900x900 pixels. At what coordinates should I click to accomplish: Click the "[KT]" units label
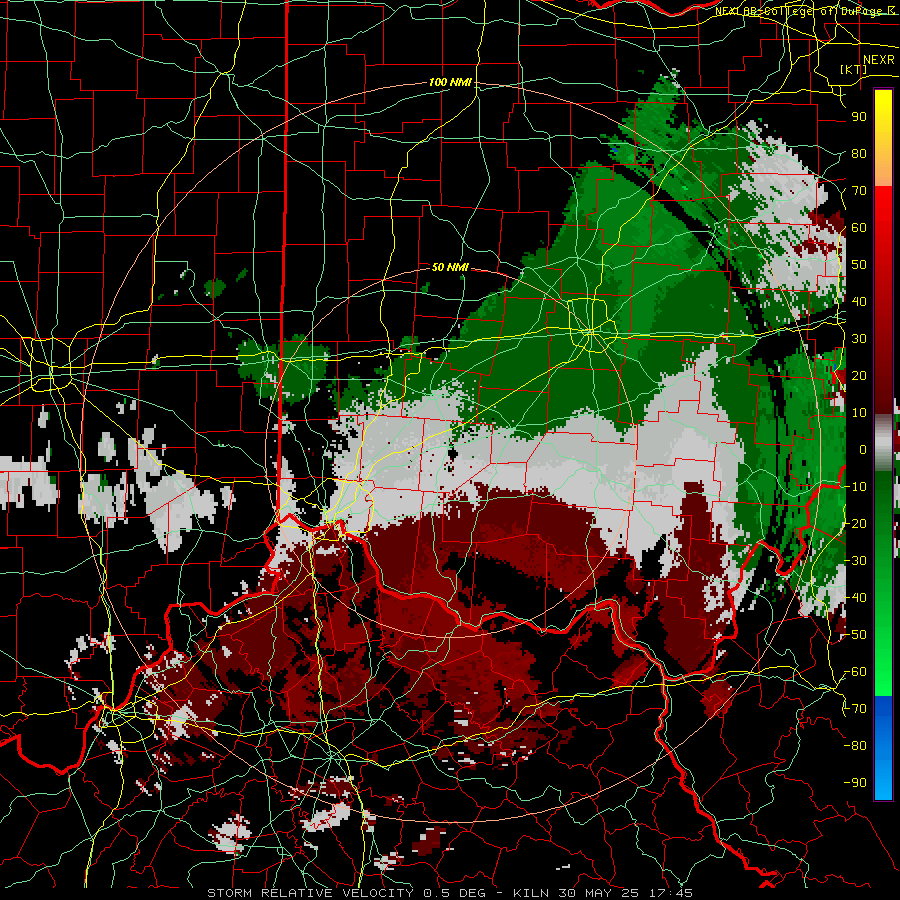click(x=854, y=69)
